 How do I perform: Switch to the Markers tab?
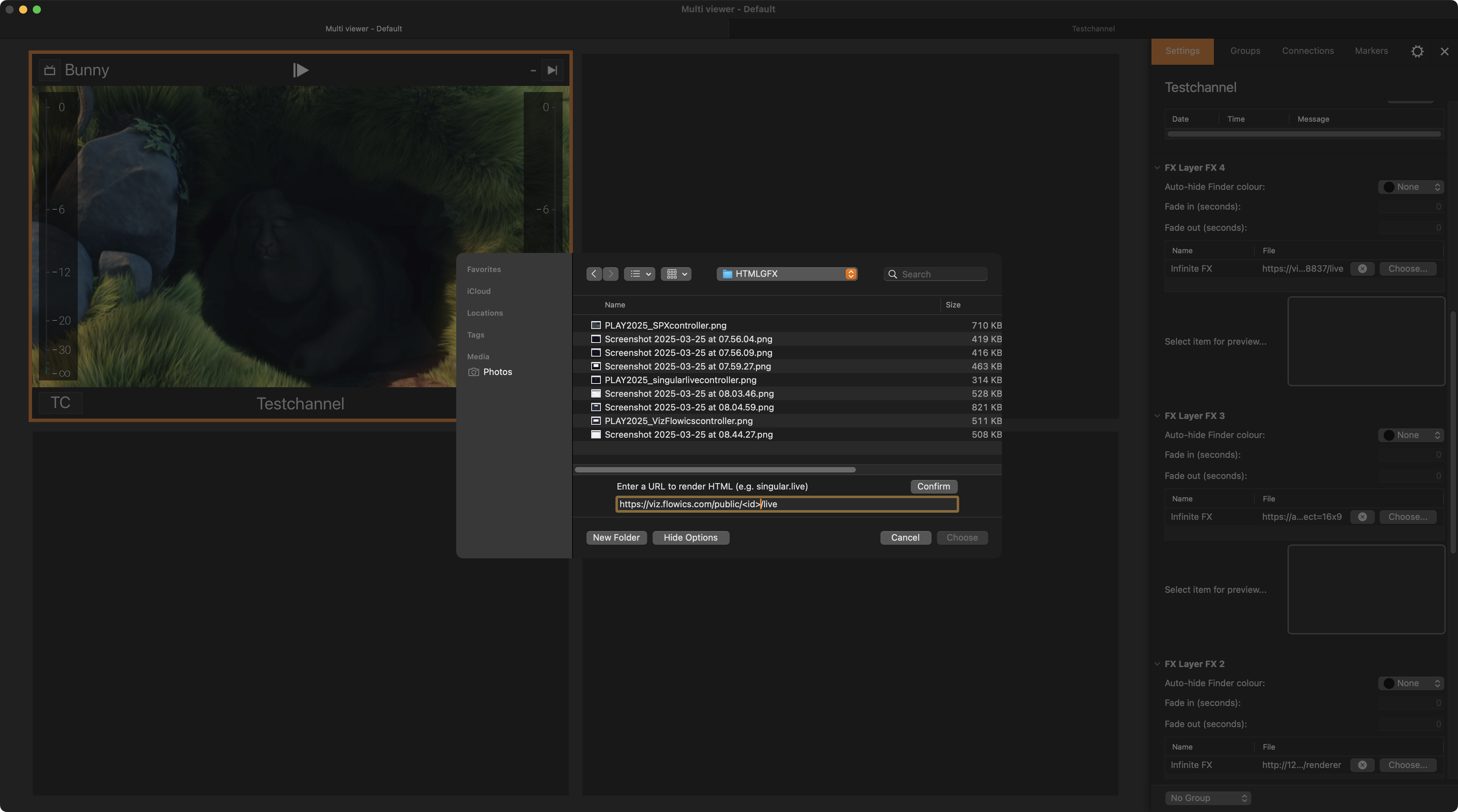pyautogui.click(x=1371, y=51)
